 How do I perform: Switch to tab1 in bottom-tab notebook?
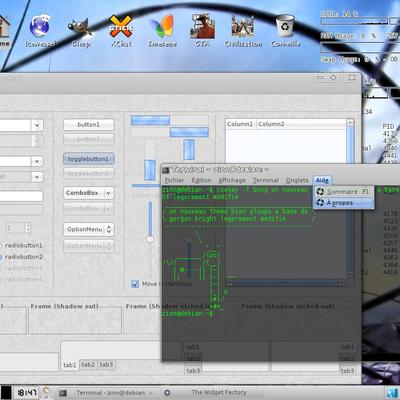(x=70, y=365)
